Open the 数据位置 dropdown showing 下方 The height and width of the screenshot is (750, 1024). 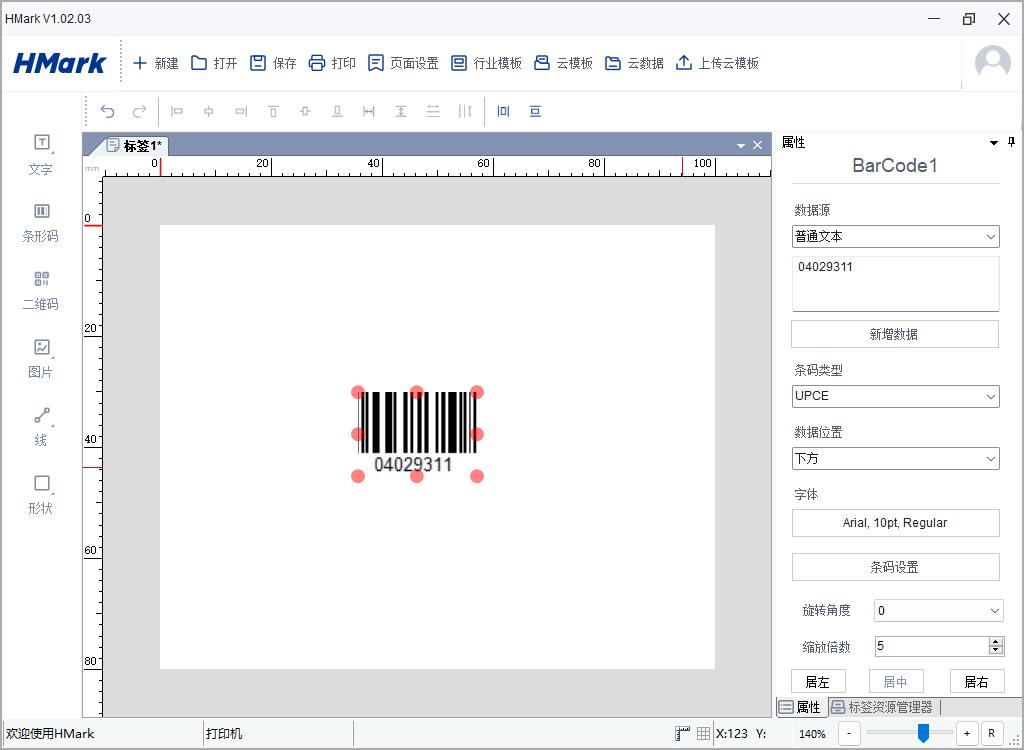(895, 458)
